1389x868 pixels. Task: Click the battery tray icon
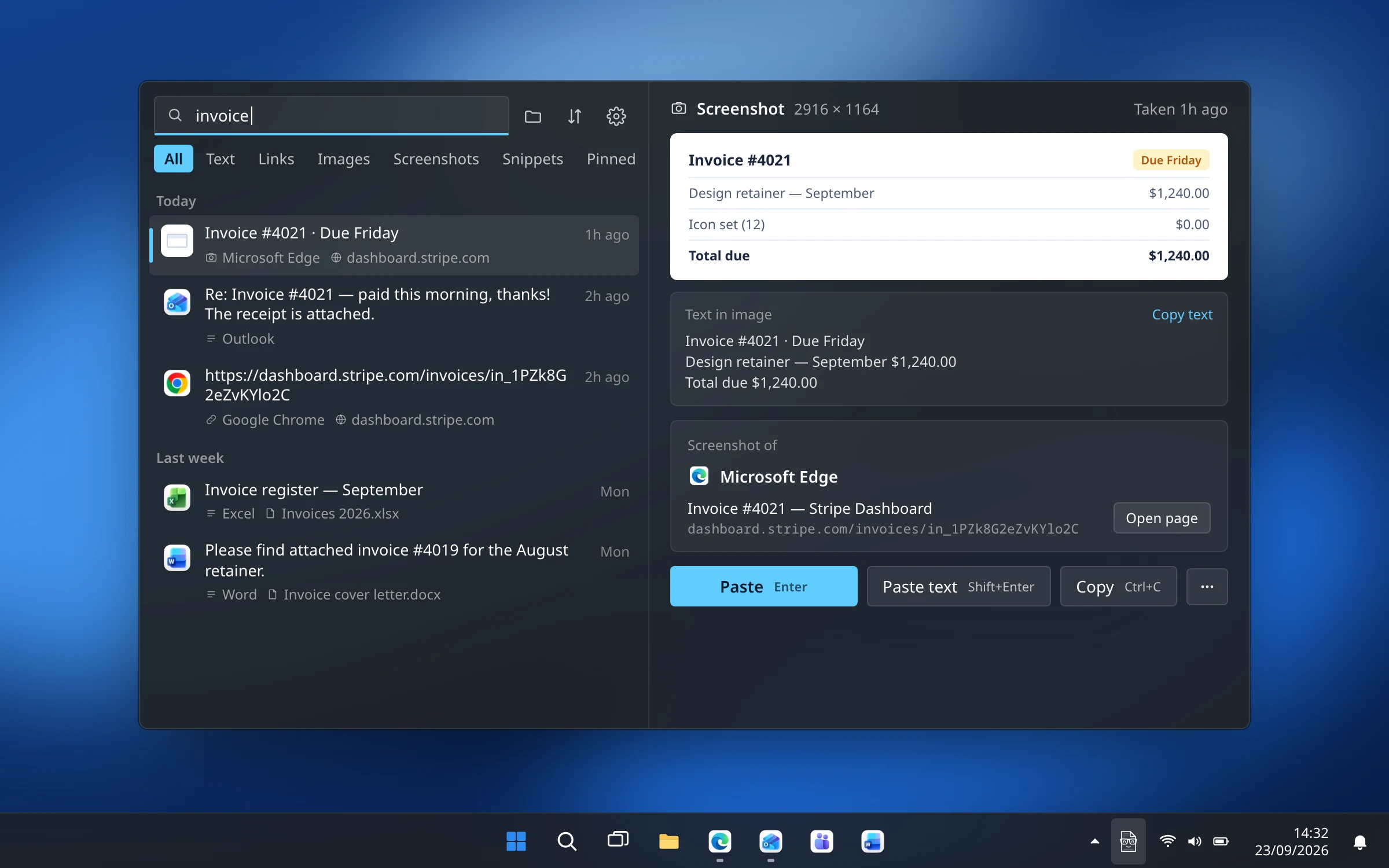click(x=1221, y=841)
